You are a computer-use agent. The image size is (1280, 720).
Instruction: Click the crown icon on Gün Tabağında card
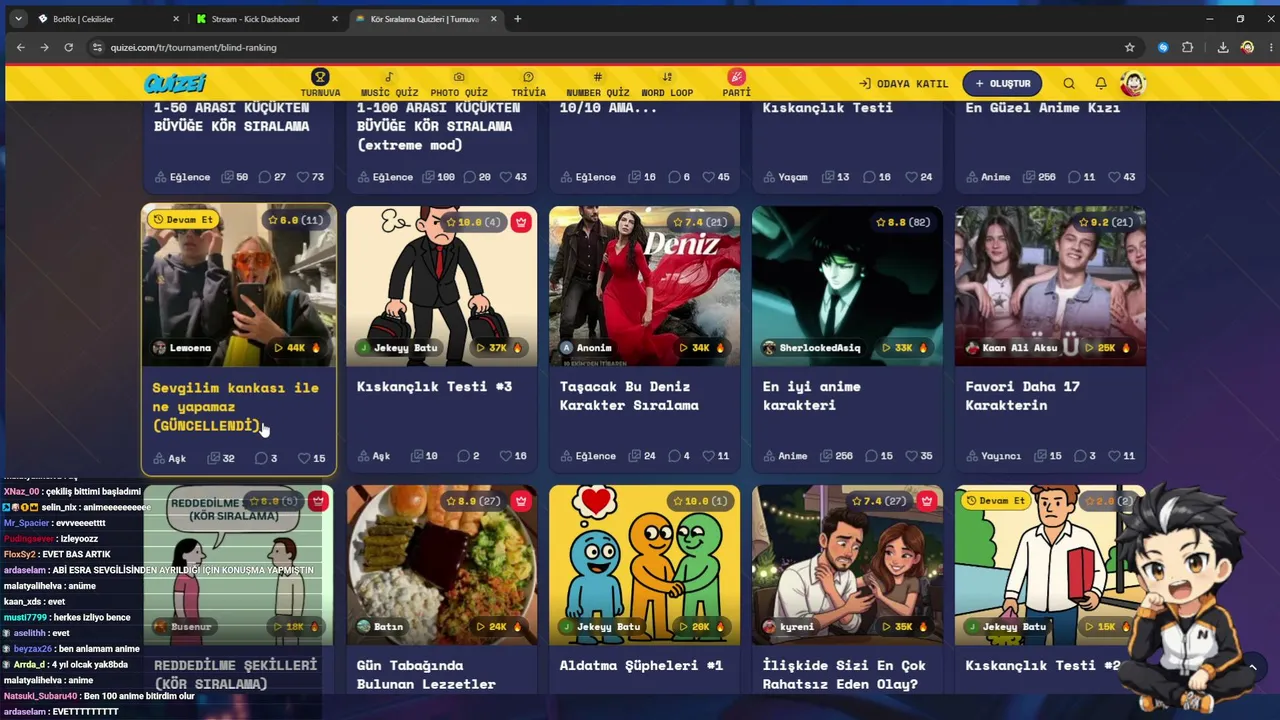(520, 501)
